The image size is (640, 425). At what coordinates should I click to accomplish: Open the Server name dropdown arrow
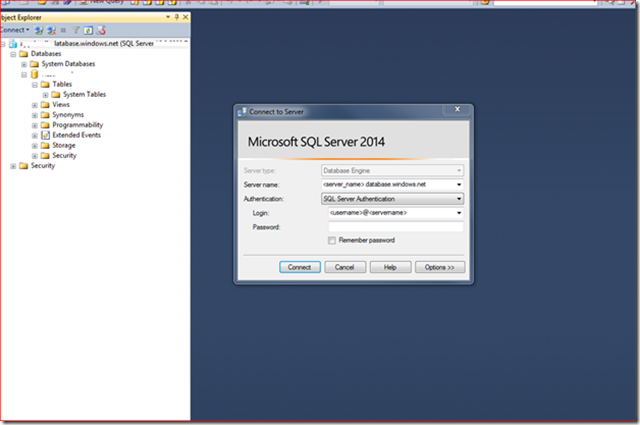tap(459, 185)
